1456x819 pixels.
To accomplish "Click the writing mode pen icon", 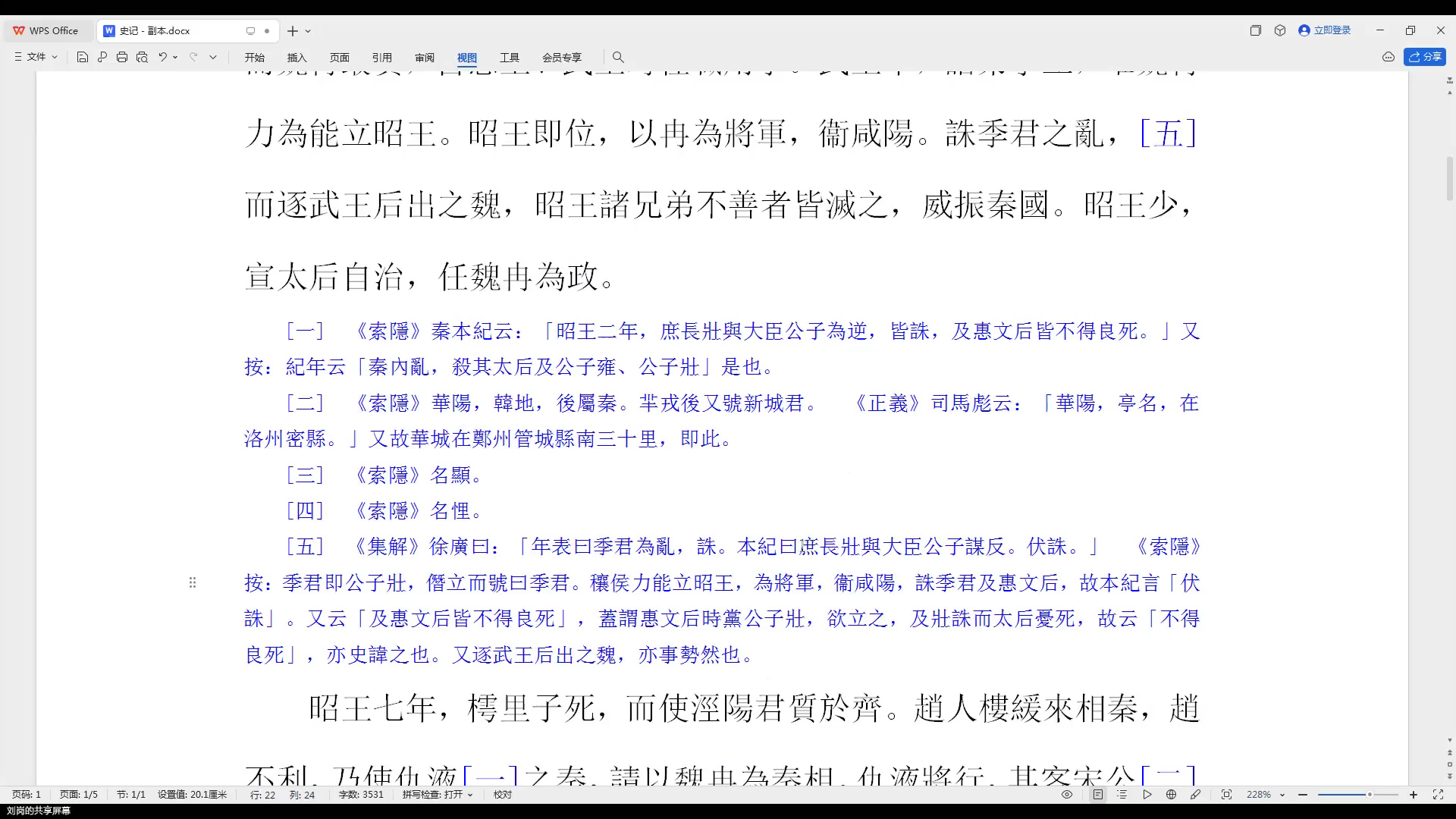I will [x=1196, y=795].
